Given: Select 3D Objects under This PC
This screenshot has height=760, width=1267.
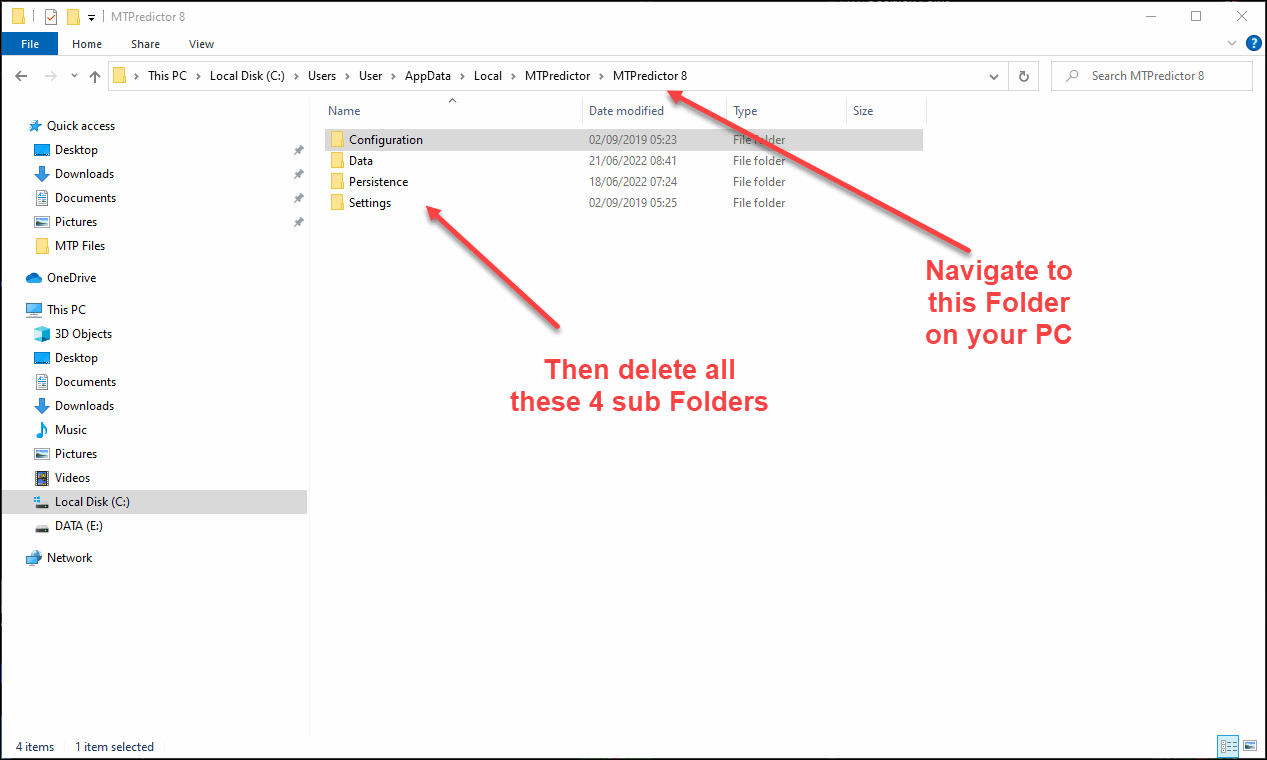Looking at the screenshot, I should [x=83, y=334].
